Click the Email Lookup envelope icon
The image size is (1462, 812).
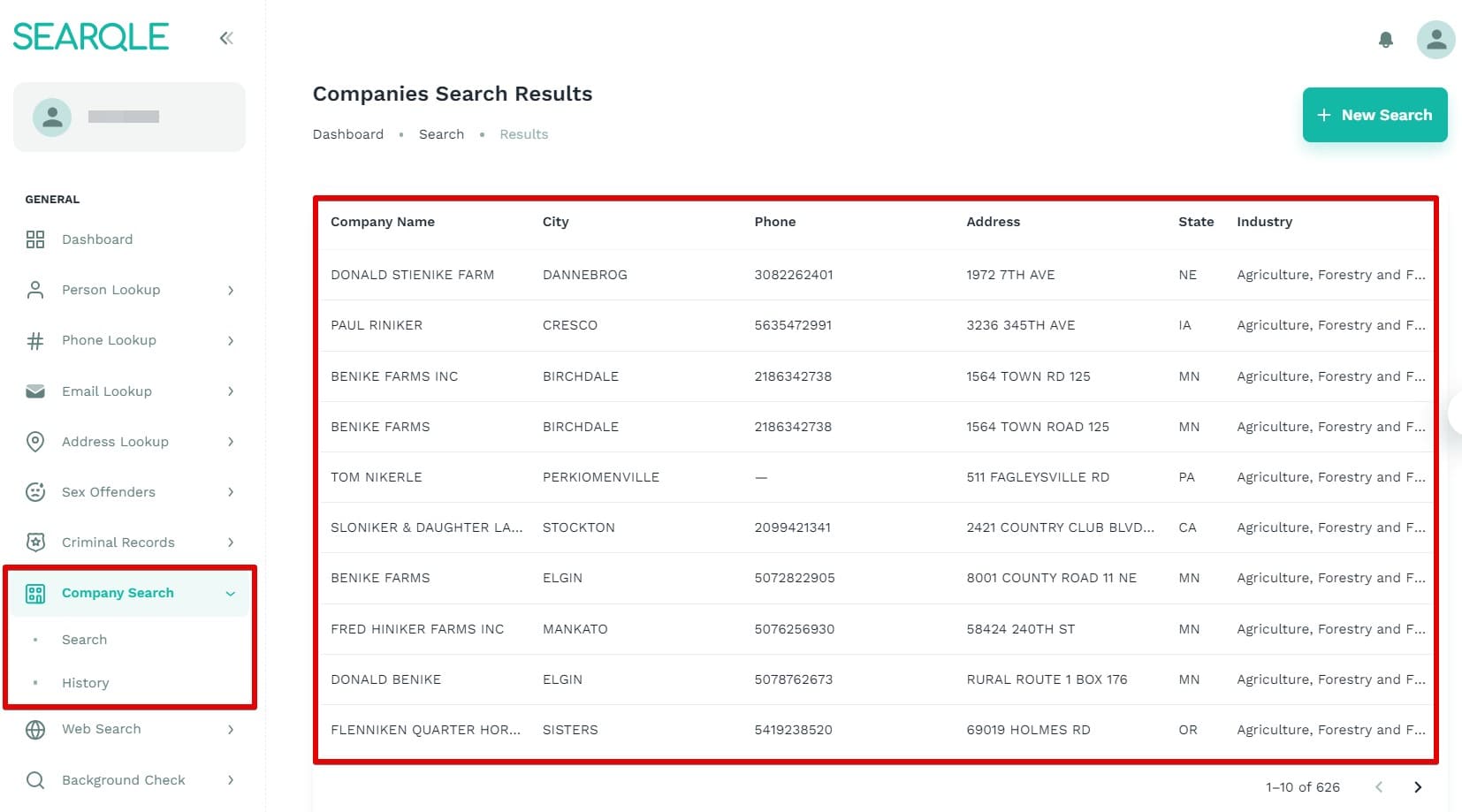35,391
